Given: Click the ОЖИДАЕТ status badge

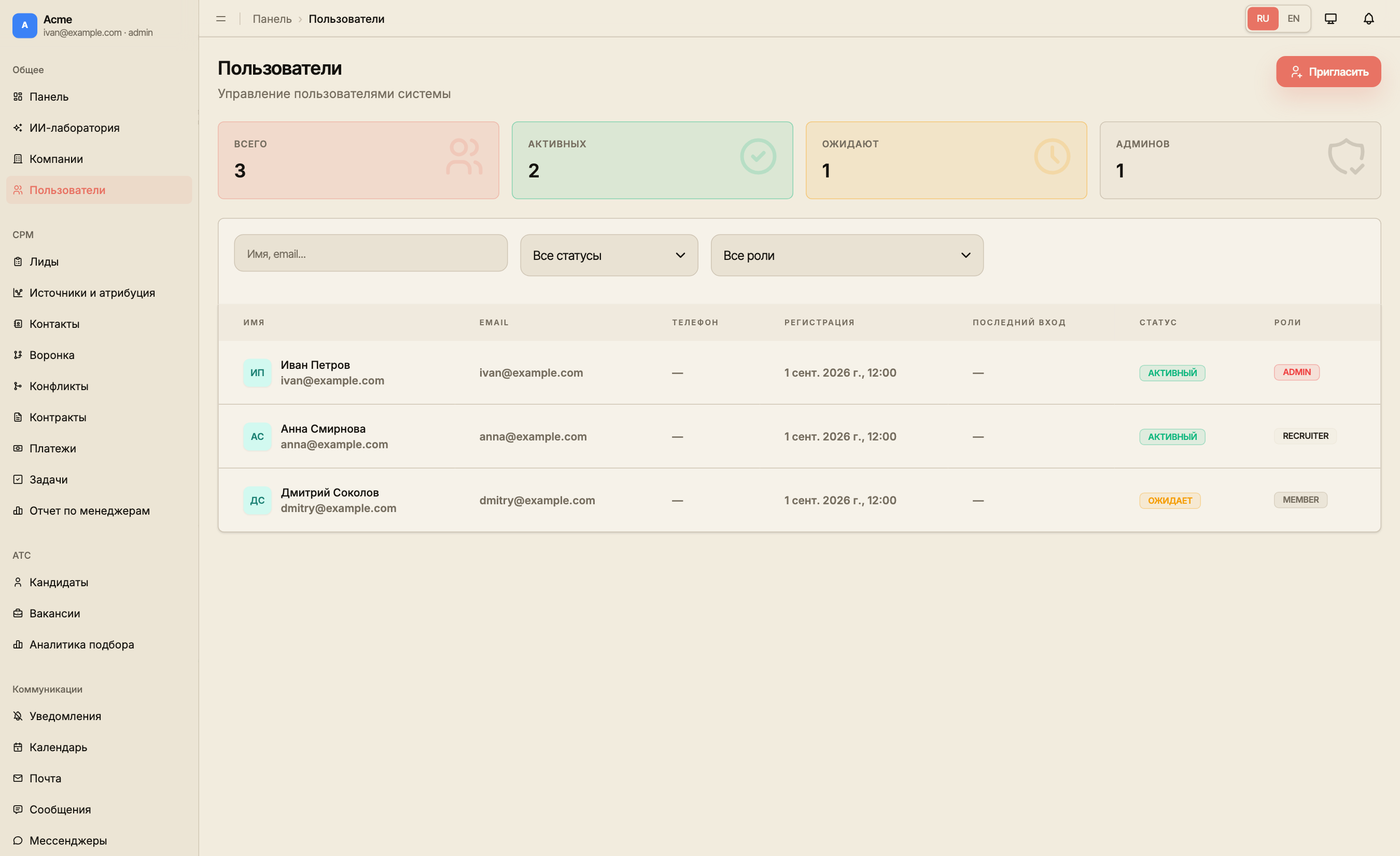Looking at the screenshot, I should pyautogui.click(x=1169, y=500).
